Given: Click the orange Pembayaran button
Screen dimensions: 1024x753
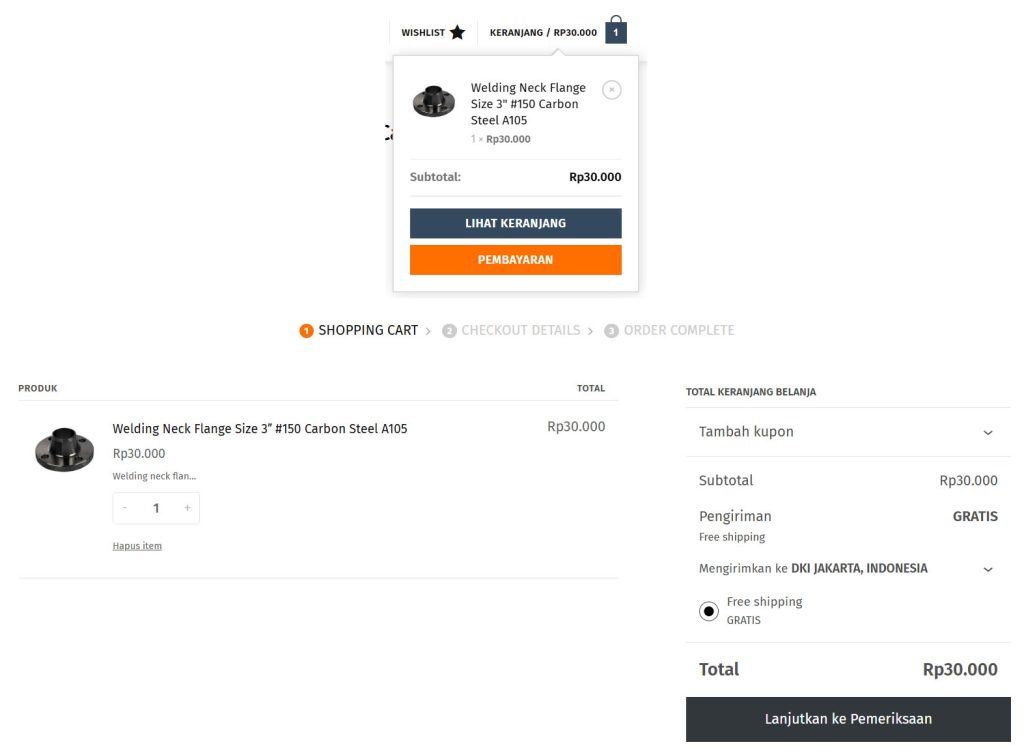Looking at the screenshot, I should (x=515, y=260).
